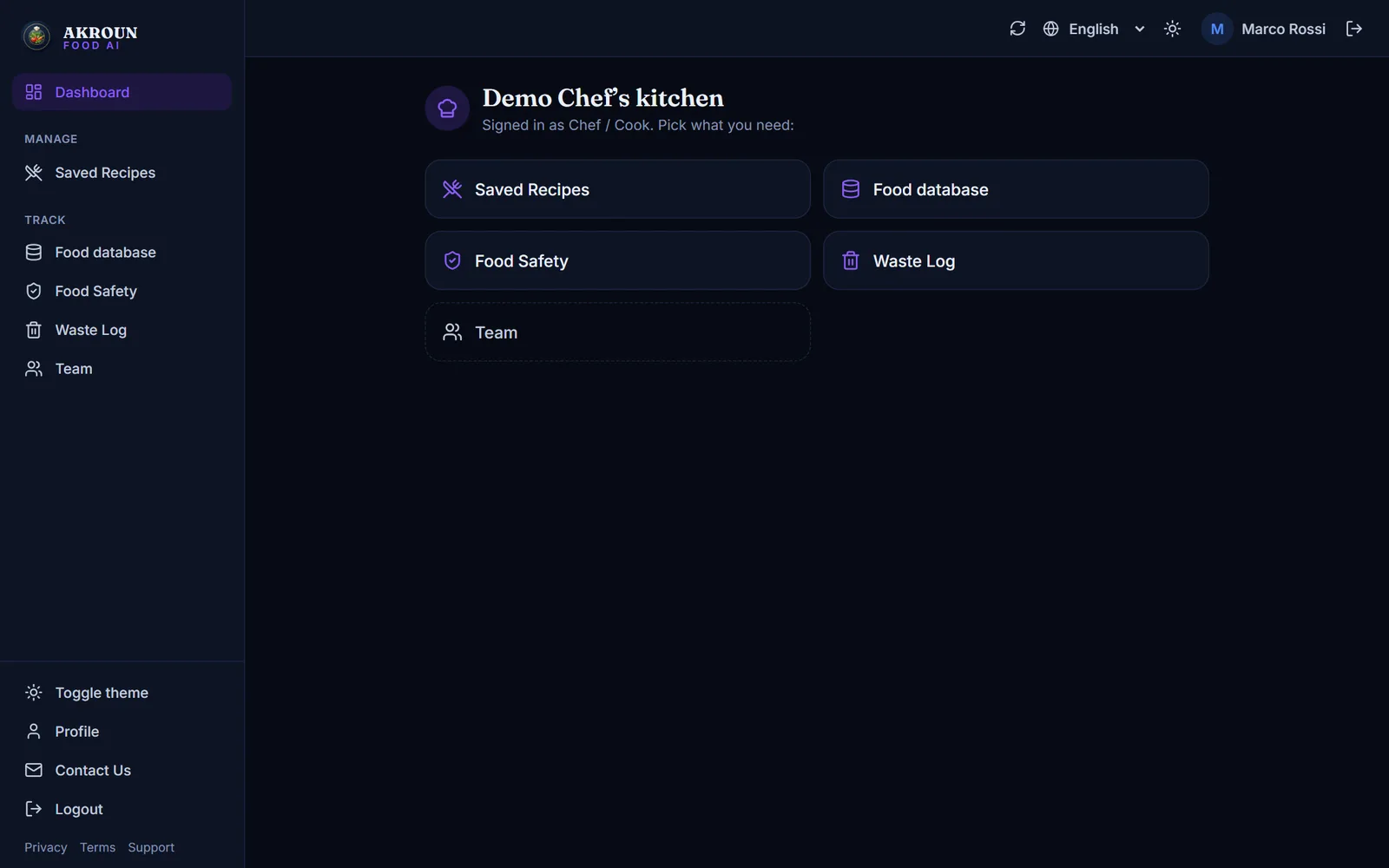
Task: Click the Contact Us envelope icon
Action: (x=34, y=770)
